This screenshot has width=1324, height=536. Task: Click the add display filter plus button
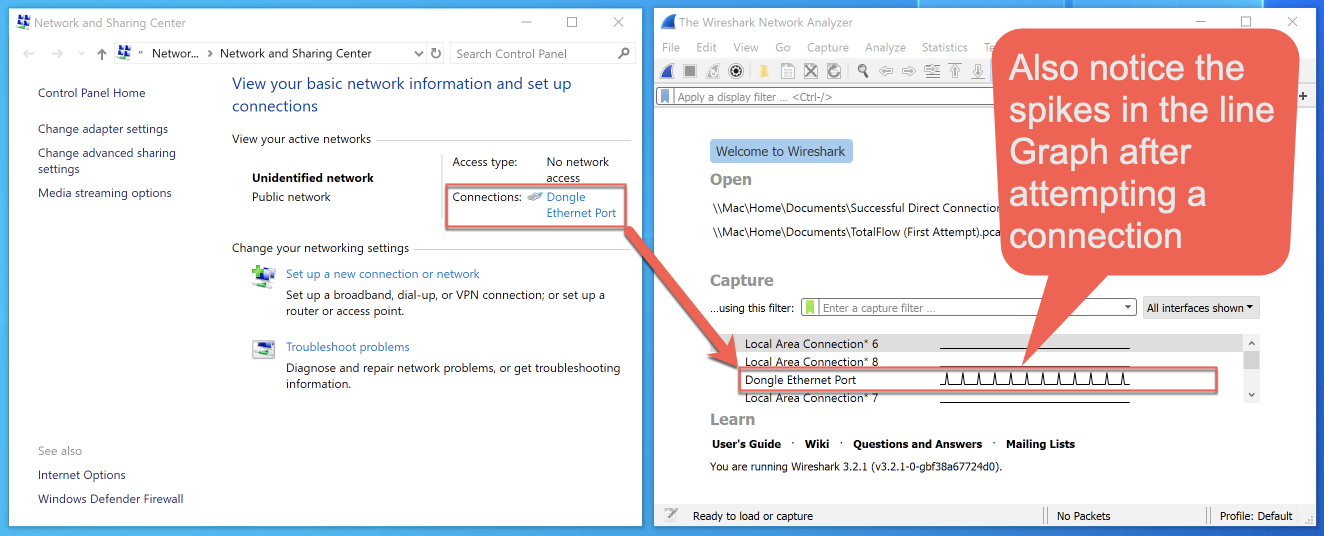click(x=1303, y=96)
